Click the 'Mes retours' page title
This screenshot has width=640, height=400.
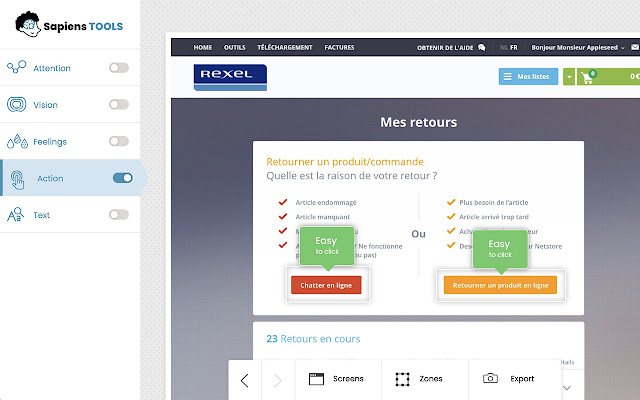pyautogui.click(x=418, y=122)
